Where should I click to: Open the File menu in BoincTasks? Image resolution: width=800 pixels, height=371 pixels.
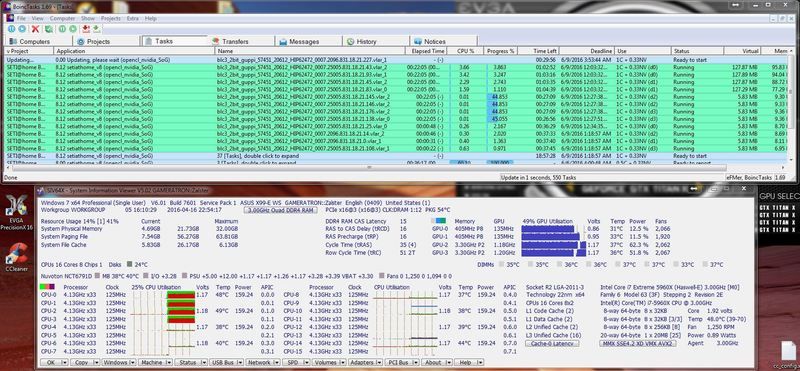click(21, 18)
